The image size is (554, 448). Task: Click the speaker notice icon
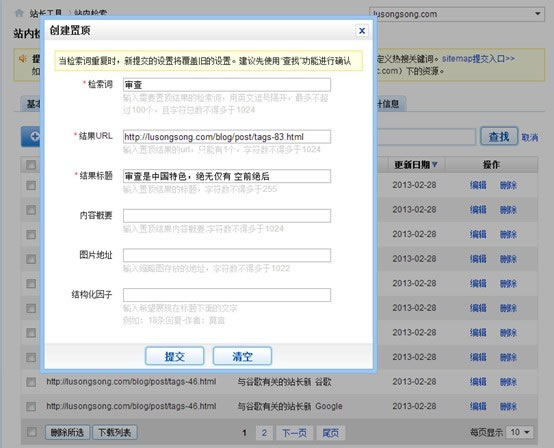23,59
